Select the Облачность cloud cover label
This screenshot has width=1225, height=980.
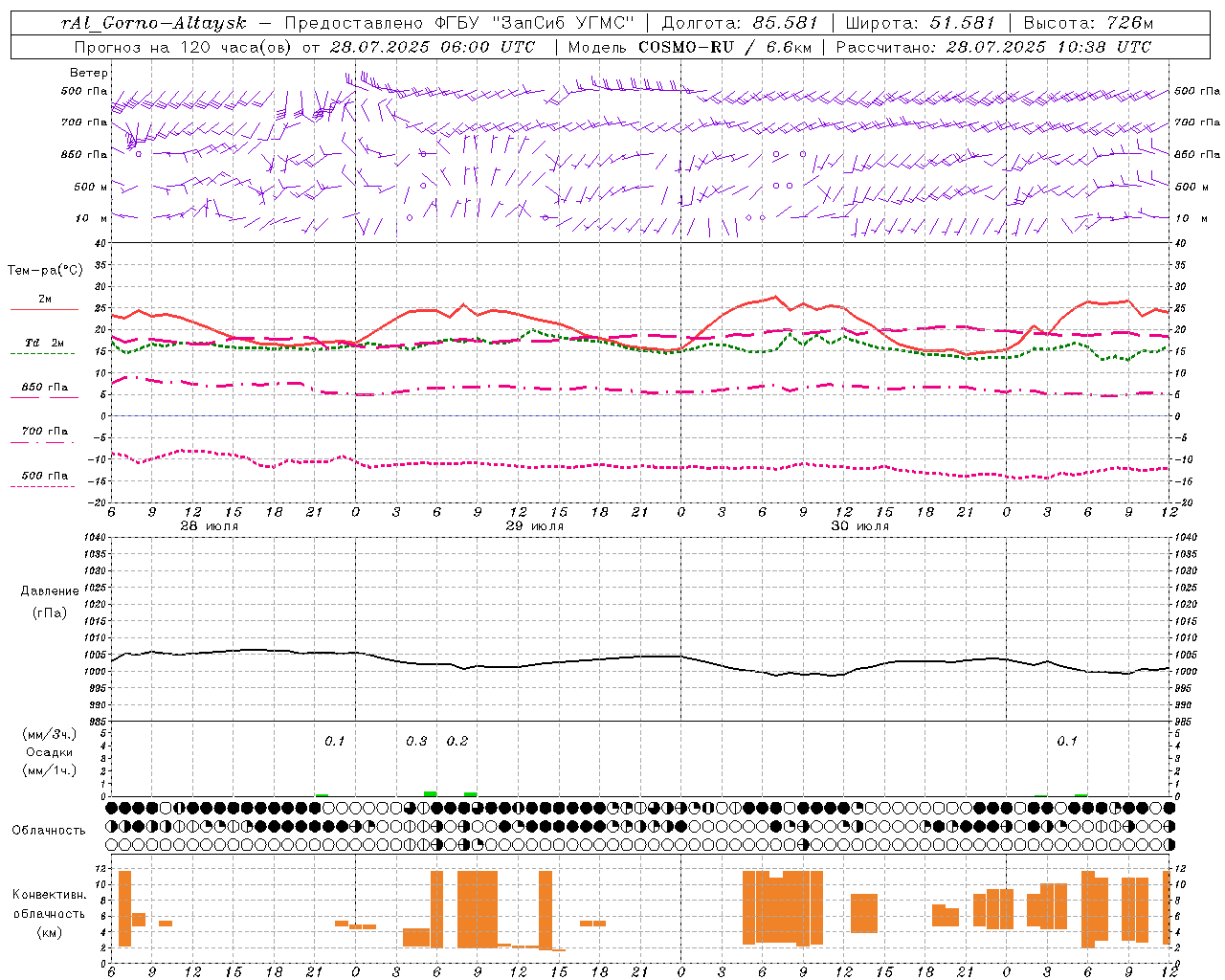pos(49,831)
